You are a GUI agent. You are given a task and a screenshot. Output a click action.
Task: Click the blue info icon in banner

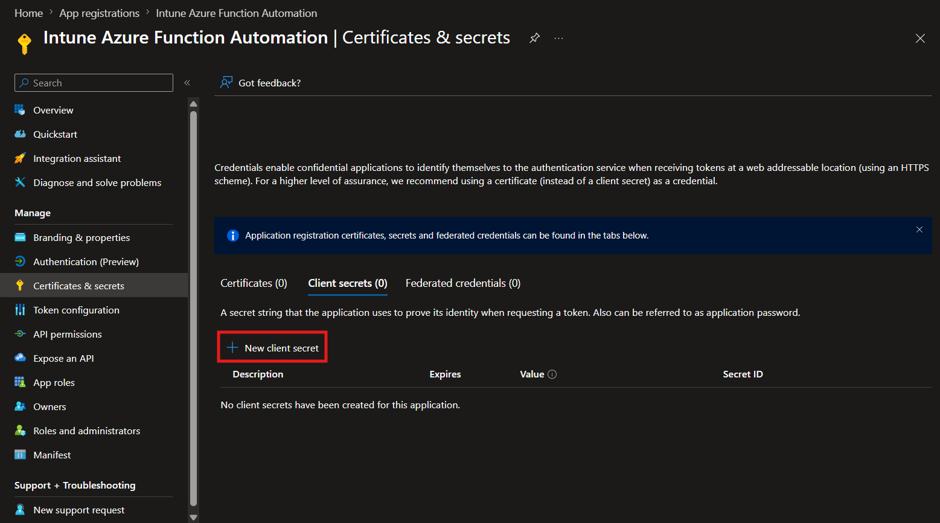click(233, 235)
